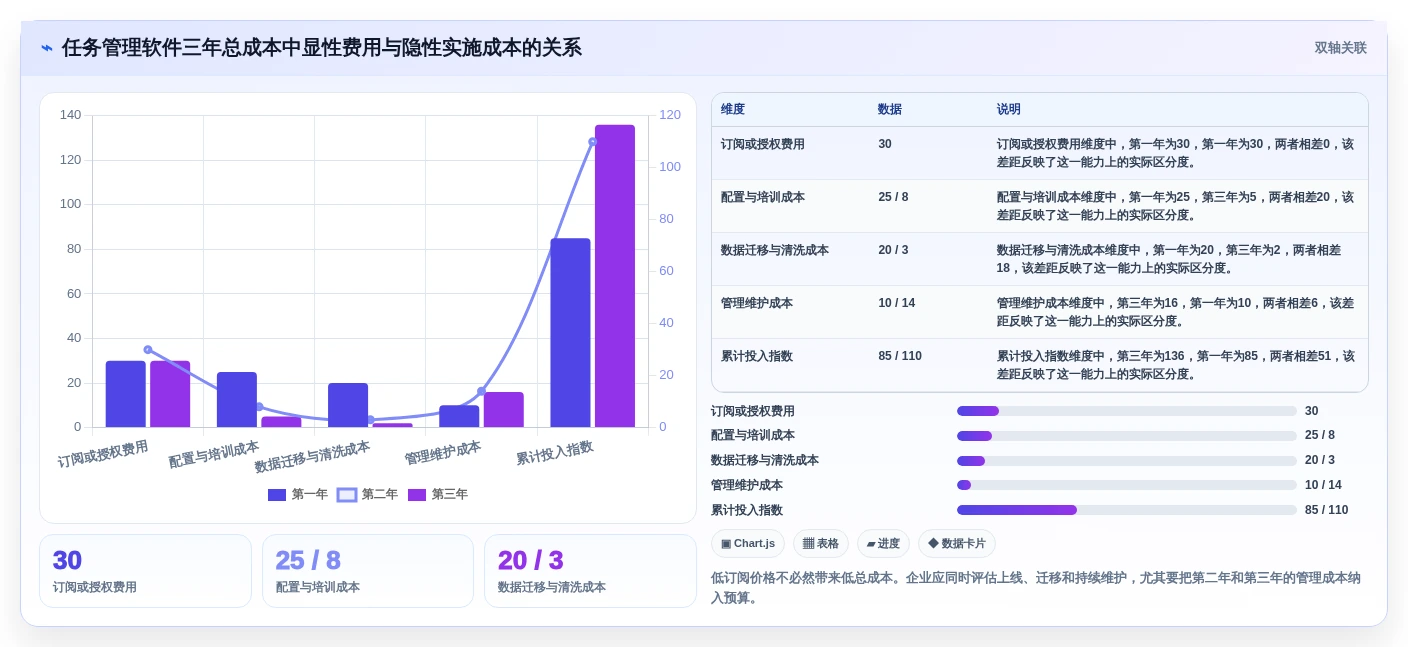Click the 配置与培训成本 table row label
This screenshot has height=647, width=1408.
pos(763,197)
